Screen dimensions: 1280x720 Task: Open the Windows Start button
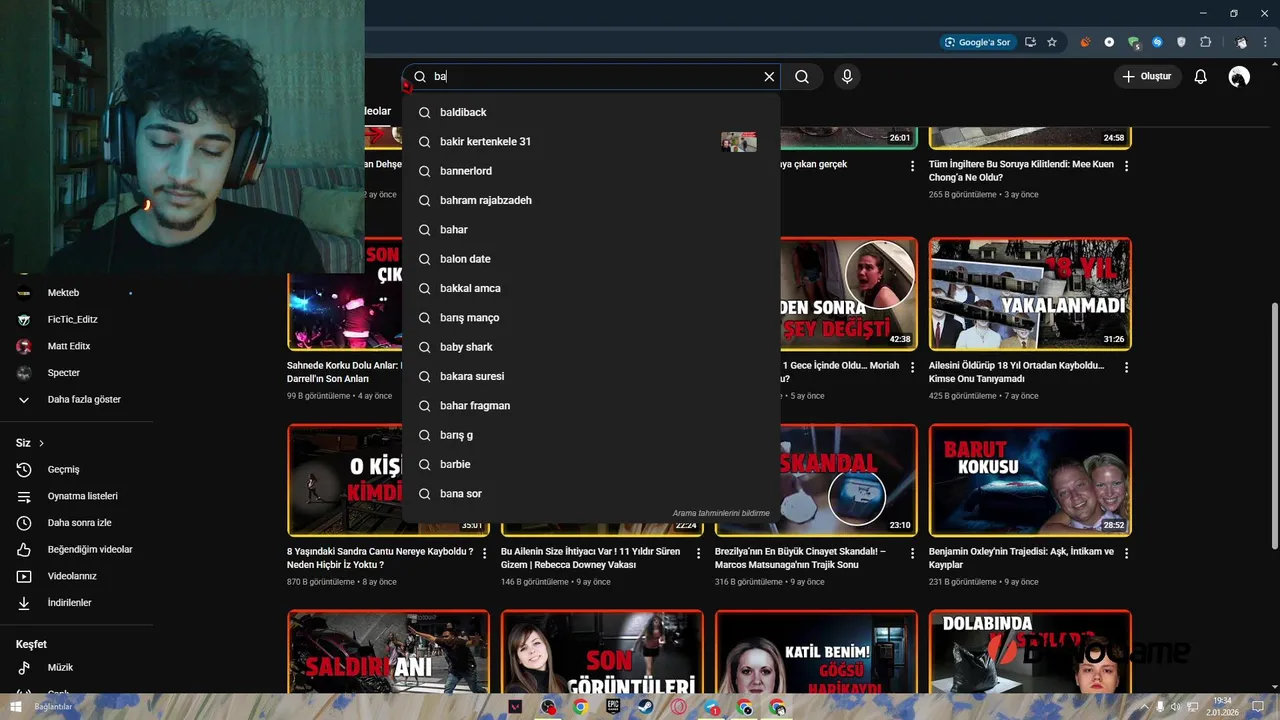pos(14,707)
